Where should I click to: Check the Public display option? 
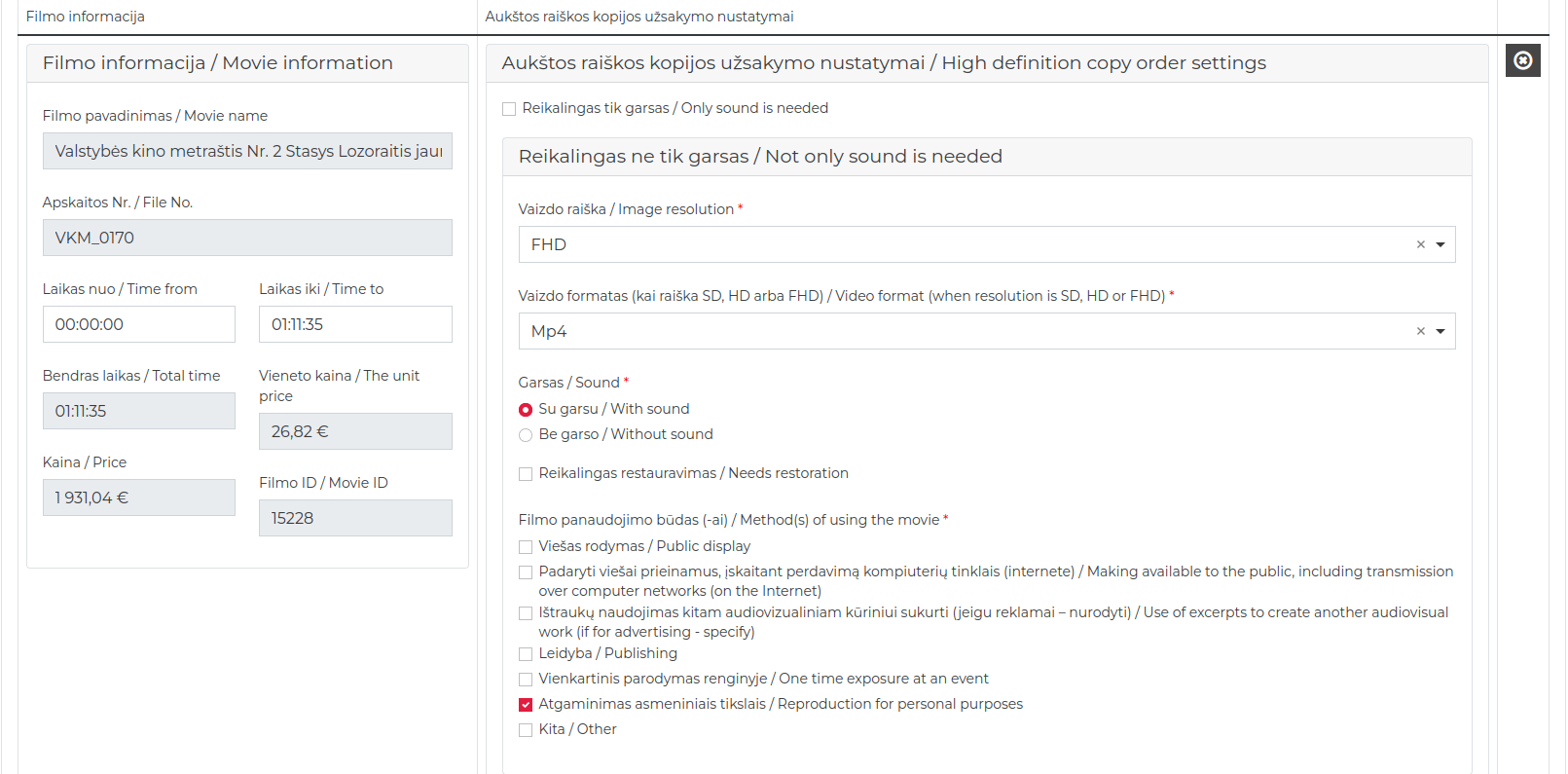click(526, 547)
